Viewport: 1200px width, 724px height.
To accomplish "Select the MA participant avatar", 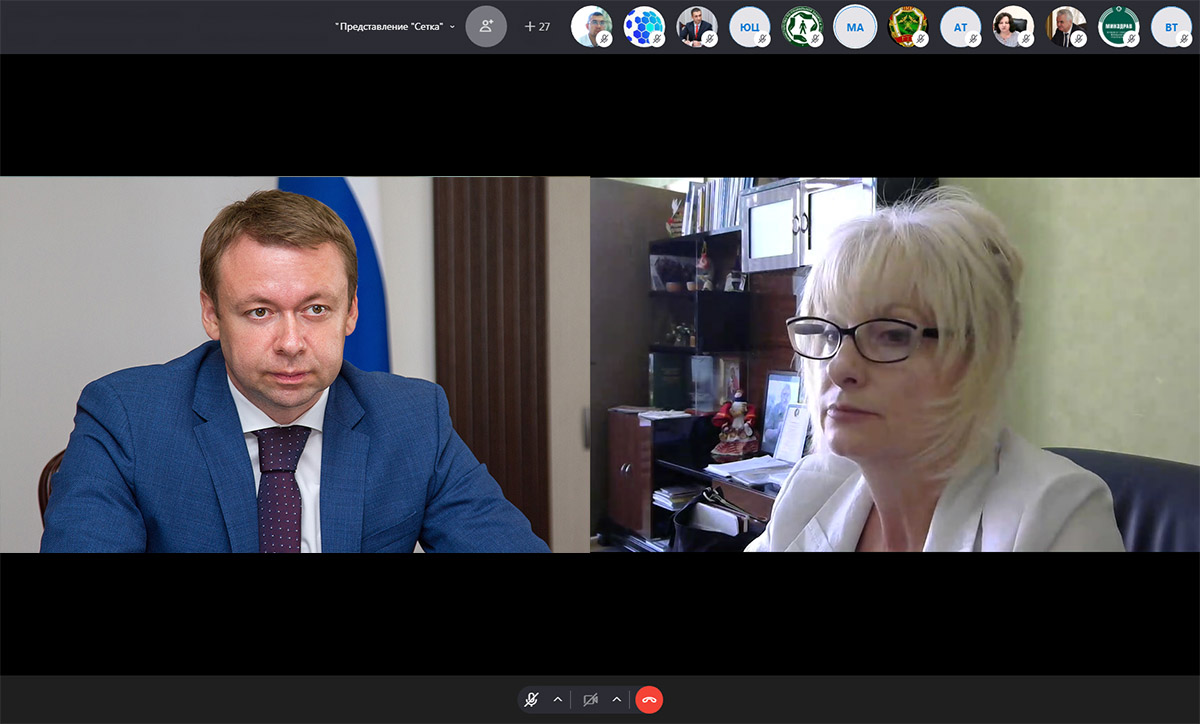I will pyautogui.click(x=855, y=27).
